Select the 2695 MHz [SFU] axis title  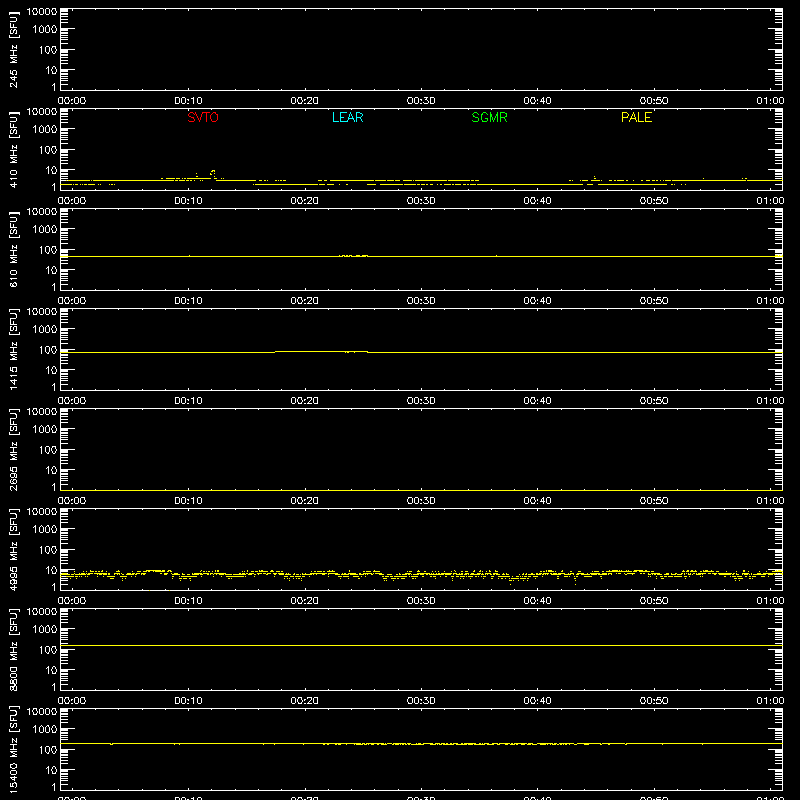coord(13,449)
